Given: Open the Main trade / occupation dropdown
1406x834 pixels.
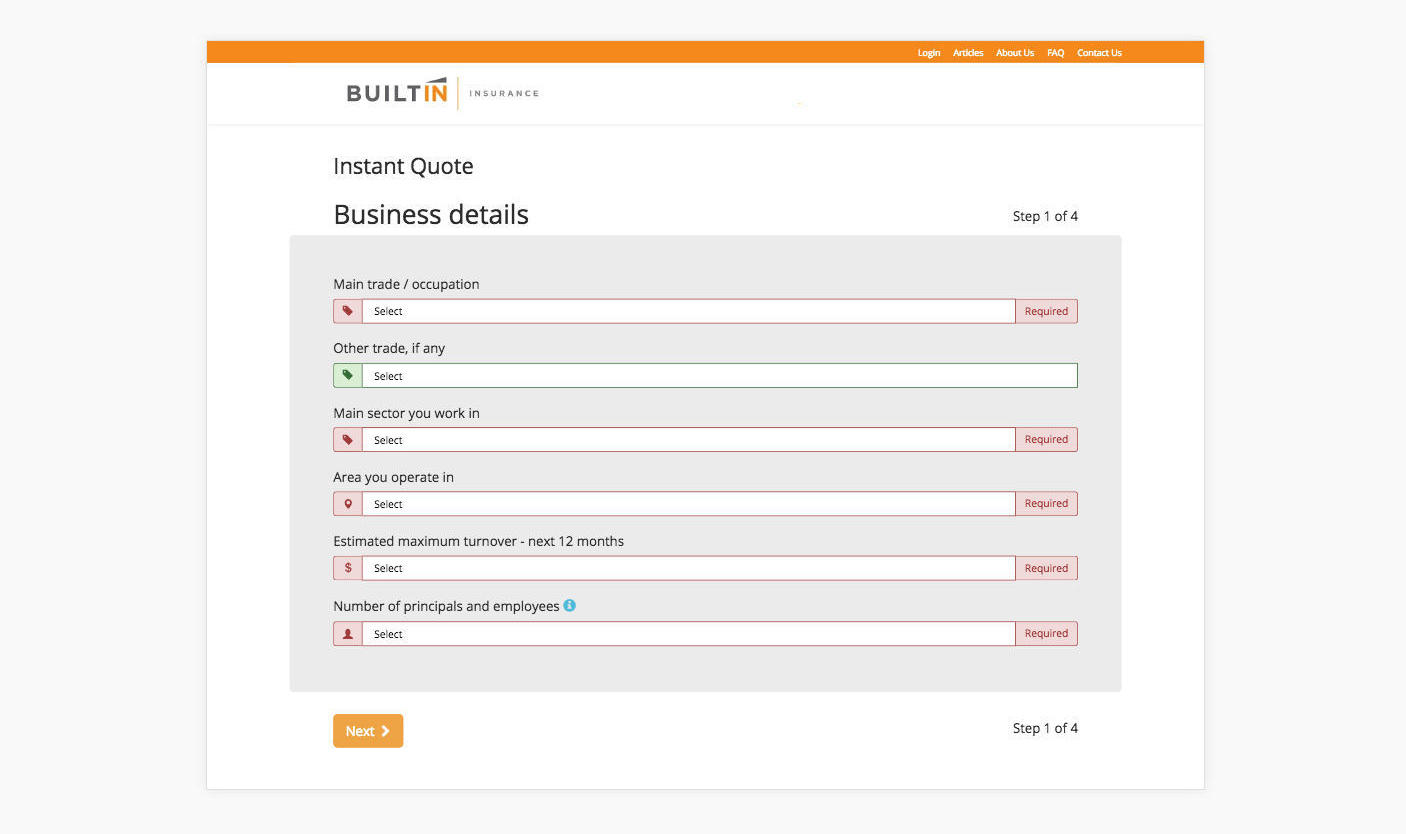Looking at the screenshot, I should (x=688, y=311).
